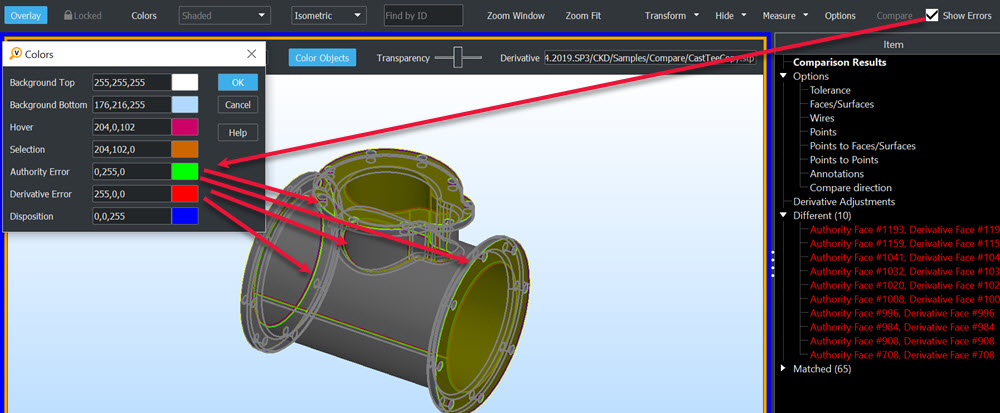Click the Find by ID input field
This screenshot has height=413, width=1000.
click(x=423, y=16)
